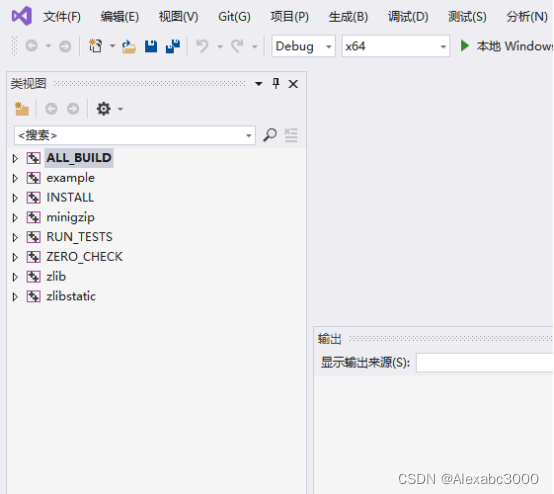Image resolution: width=554 pixels, height=494 pixels.
Task: Click the undo toolbar icon
Action: click(x=202, y=46)
